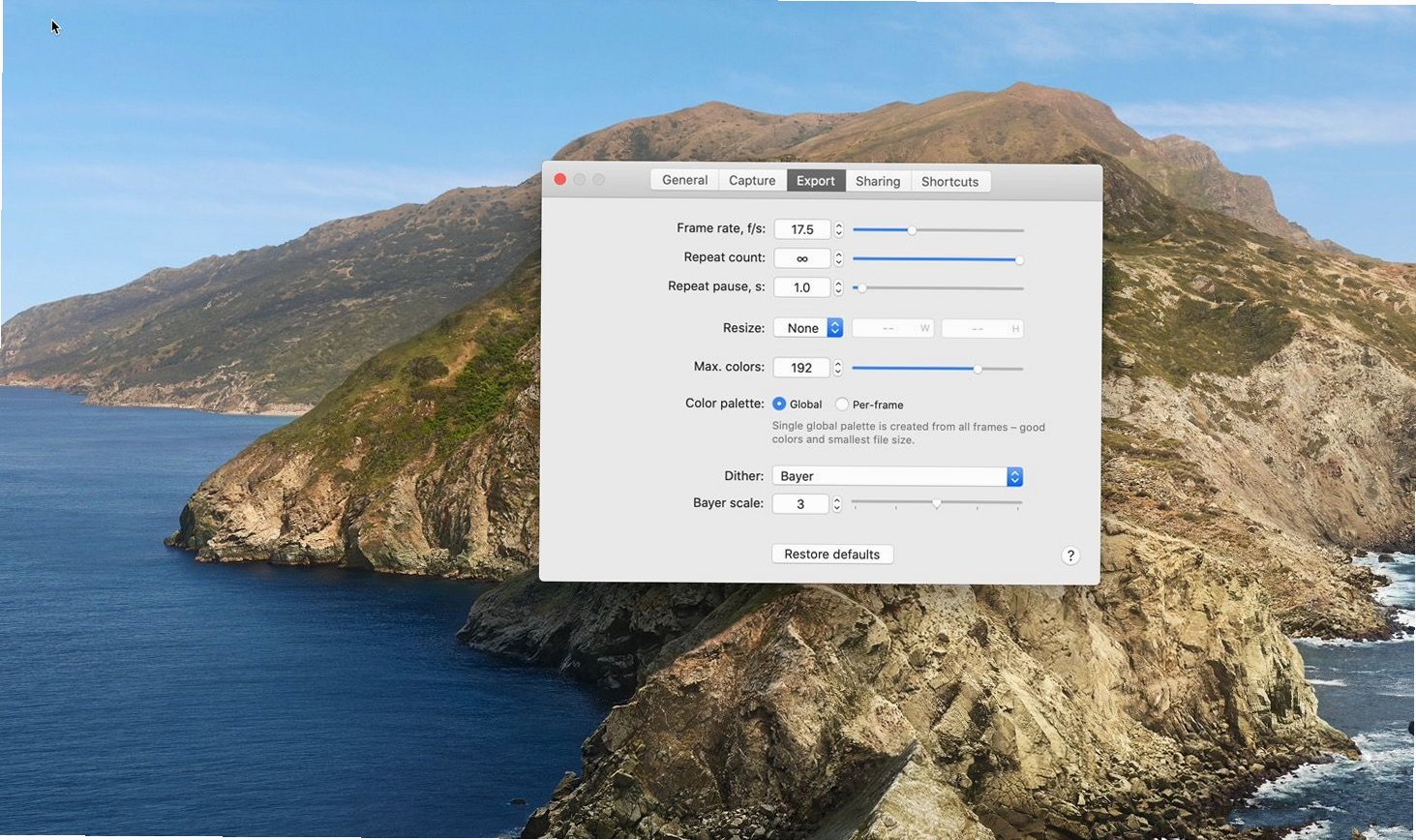The height and width of the screenshot is (840, 1416).
Task: Click the Repeat count slider
Action: [937, 259]
